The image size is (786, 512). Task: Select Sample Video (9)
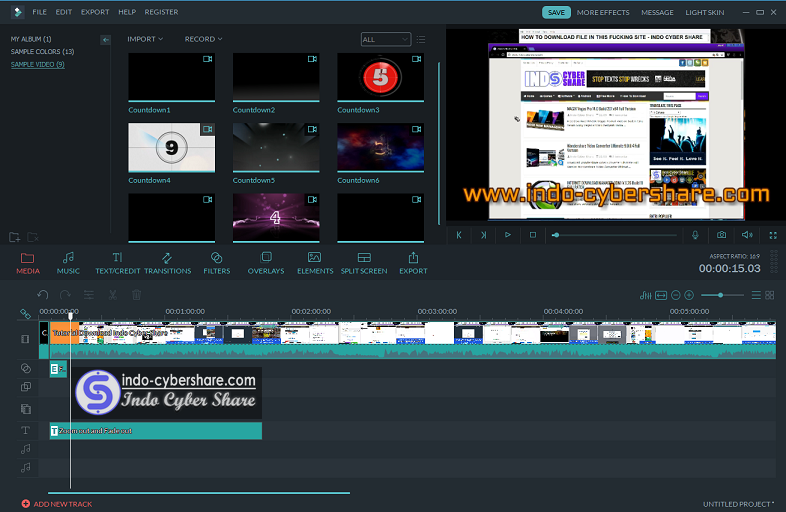point(38,65)
